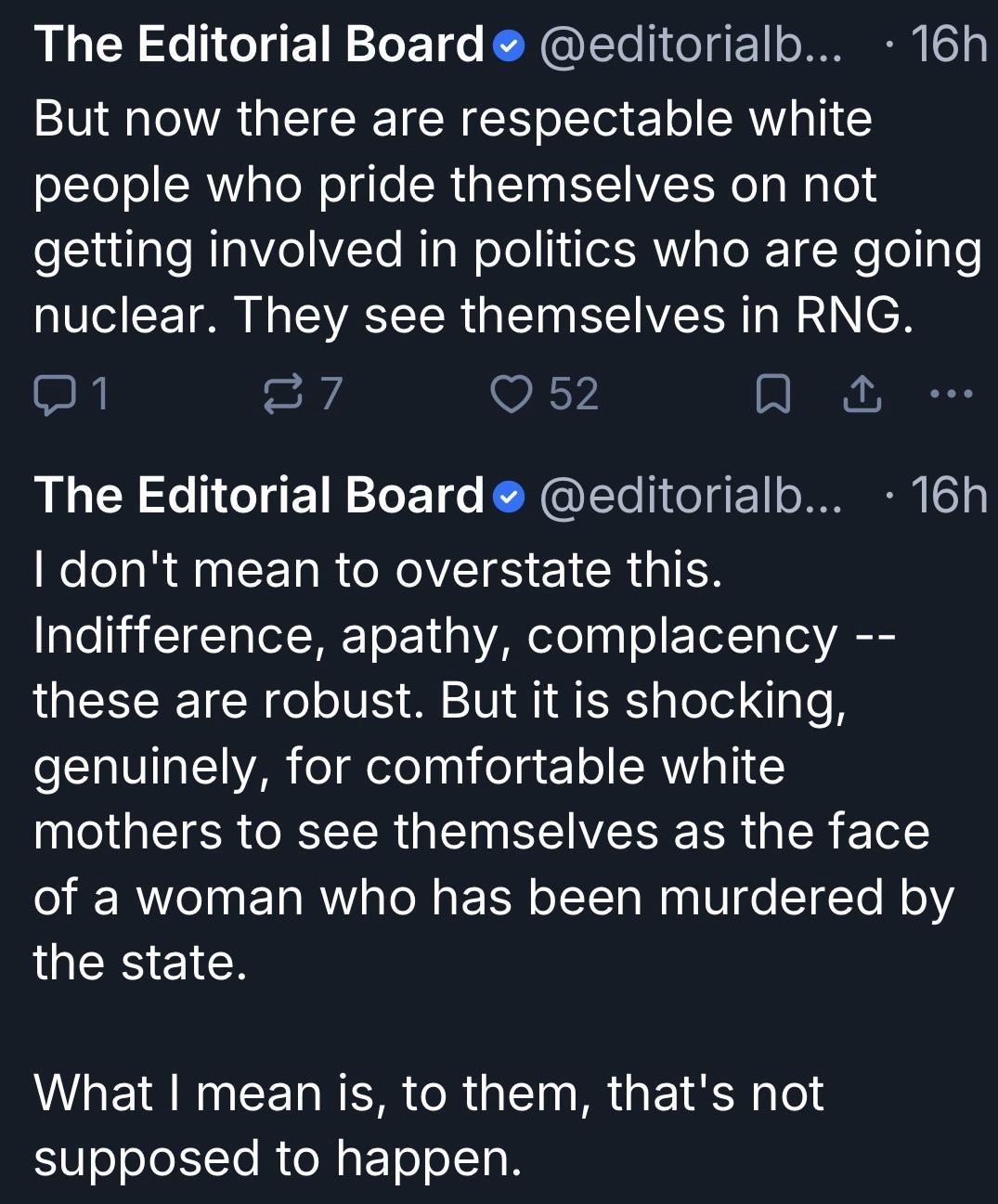The height and width of the screenshot is (1204, 998).
Task: Bookmark the first Editorial Board post
Action: 773,395
